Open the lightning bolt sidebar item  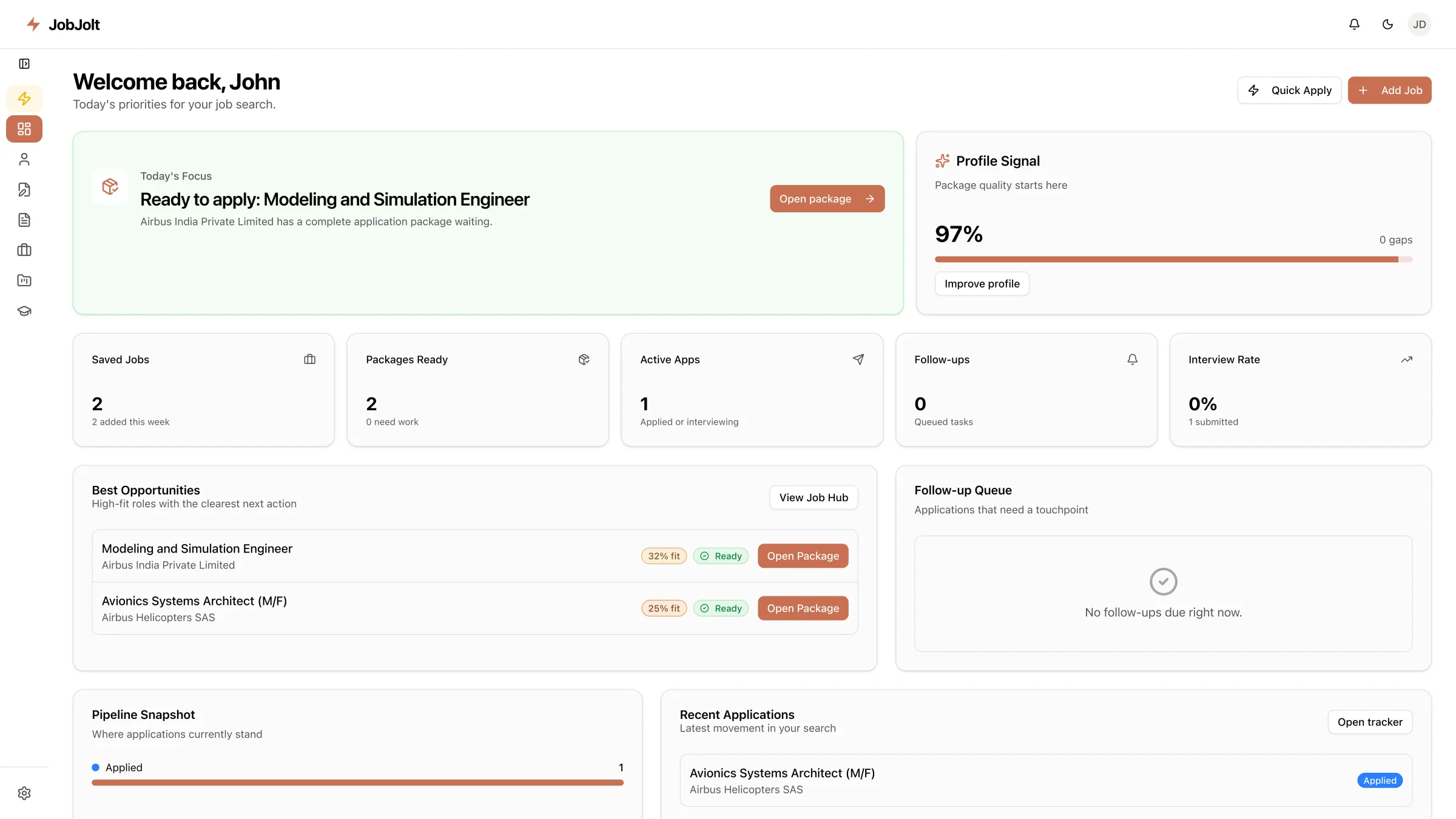click(24, 98)
